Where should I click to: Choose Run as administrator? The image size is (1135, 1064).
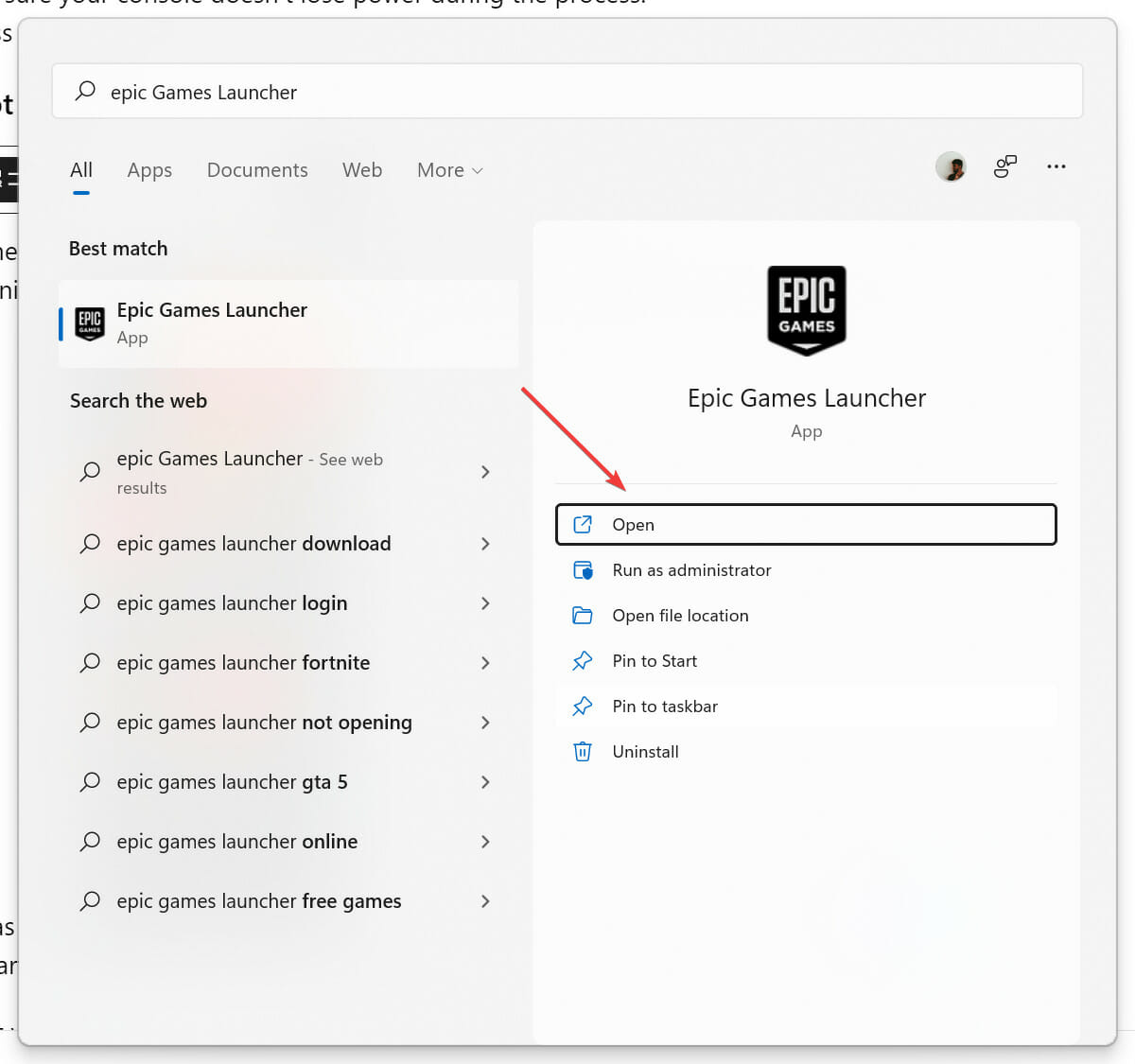tap(806, 570)
